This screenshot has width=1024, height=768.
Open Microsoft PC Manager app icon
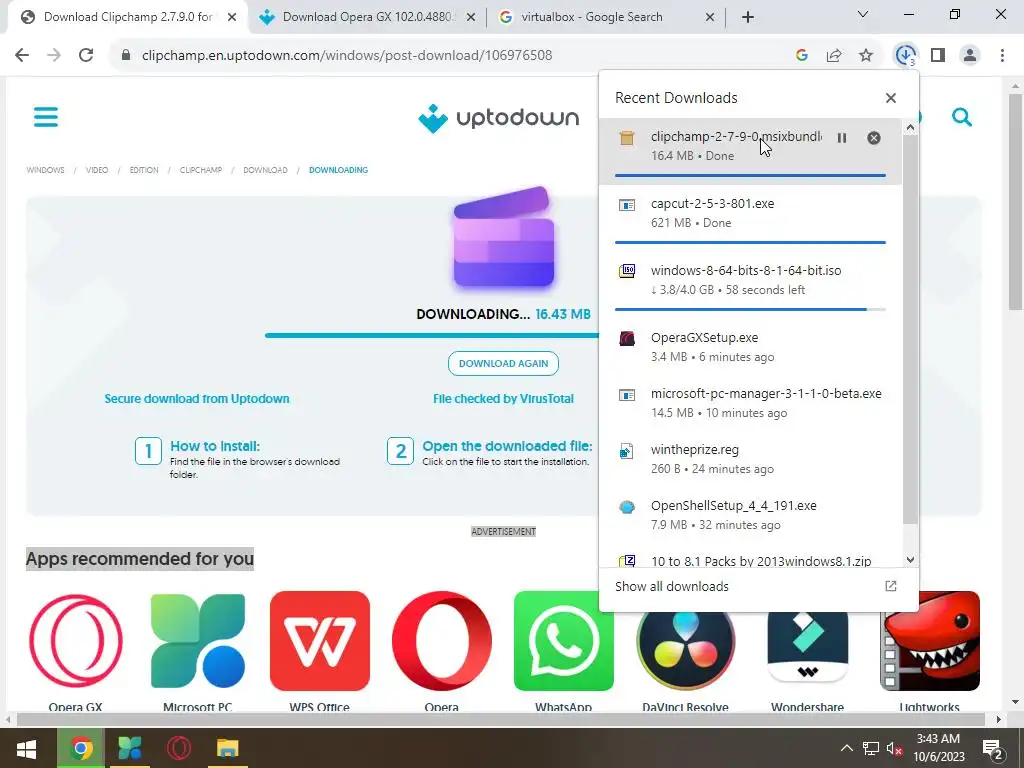pos(197,641)
